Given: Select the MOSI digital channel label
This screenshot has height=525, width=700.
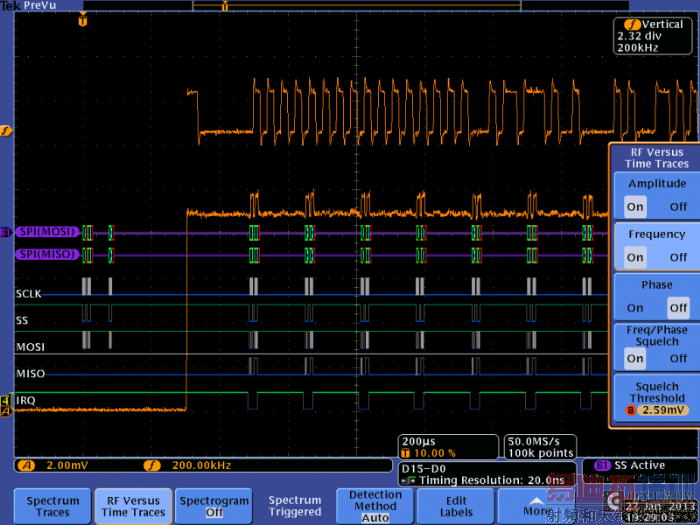Looking at the screenshot, I should [x=30, y=347].
